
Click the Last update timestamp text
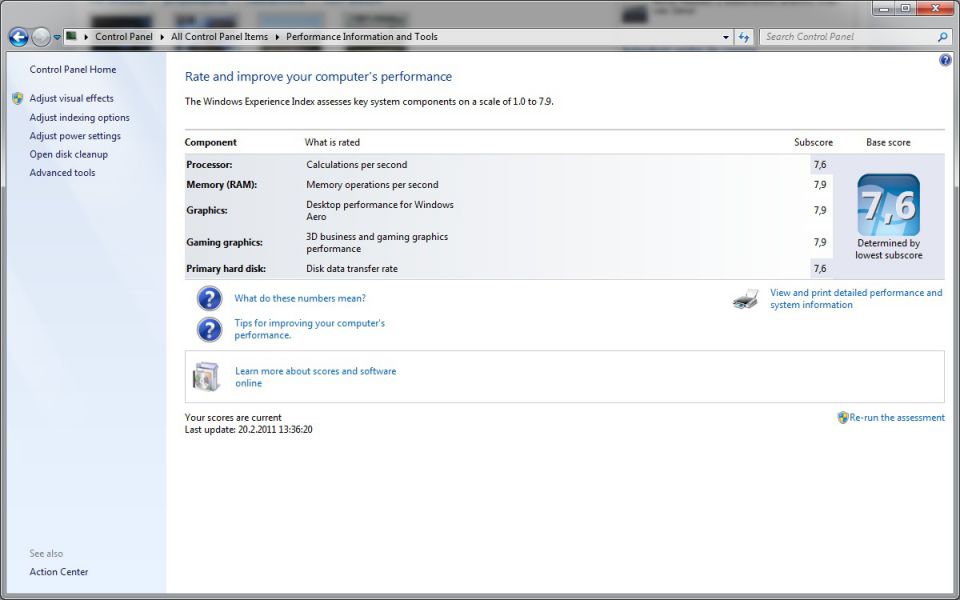[x=249, y=430]
